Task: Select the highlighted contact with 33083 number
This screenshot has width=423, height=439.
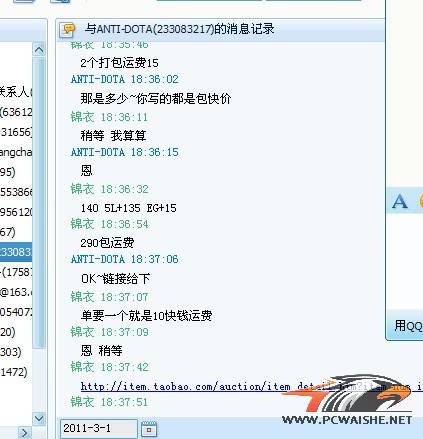Action: click(x=16, y=252)
